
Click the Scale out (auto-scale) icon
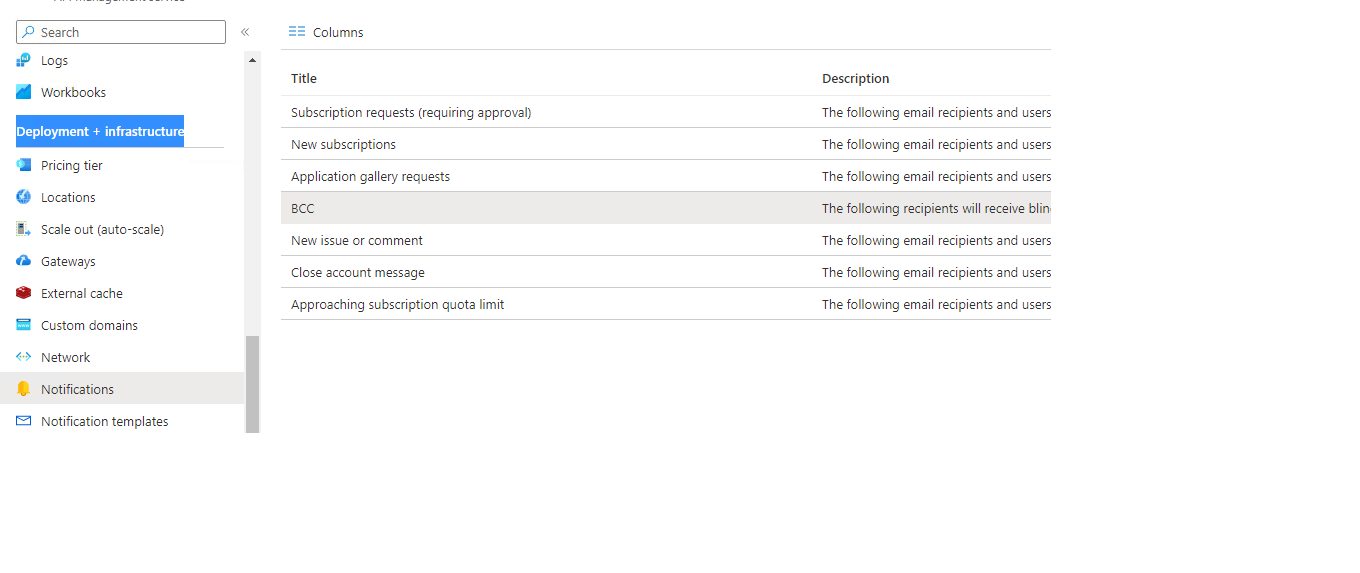coord(24,229)
